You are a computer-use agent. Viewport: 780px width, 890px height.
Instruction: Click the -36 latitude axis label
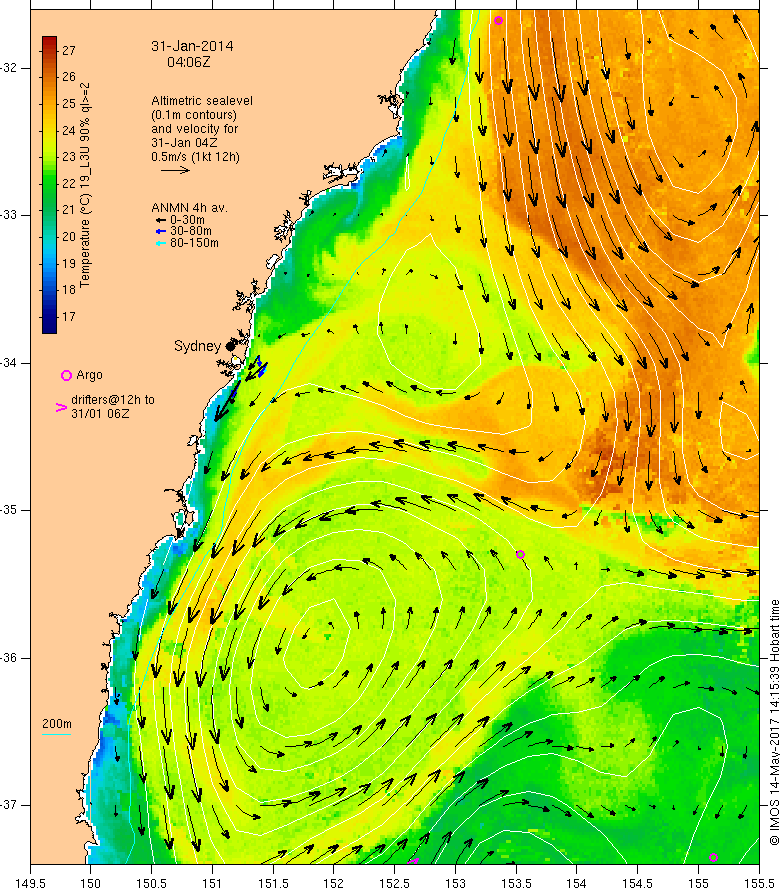pos(9,658)
